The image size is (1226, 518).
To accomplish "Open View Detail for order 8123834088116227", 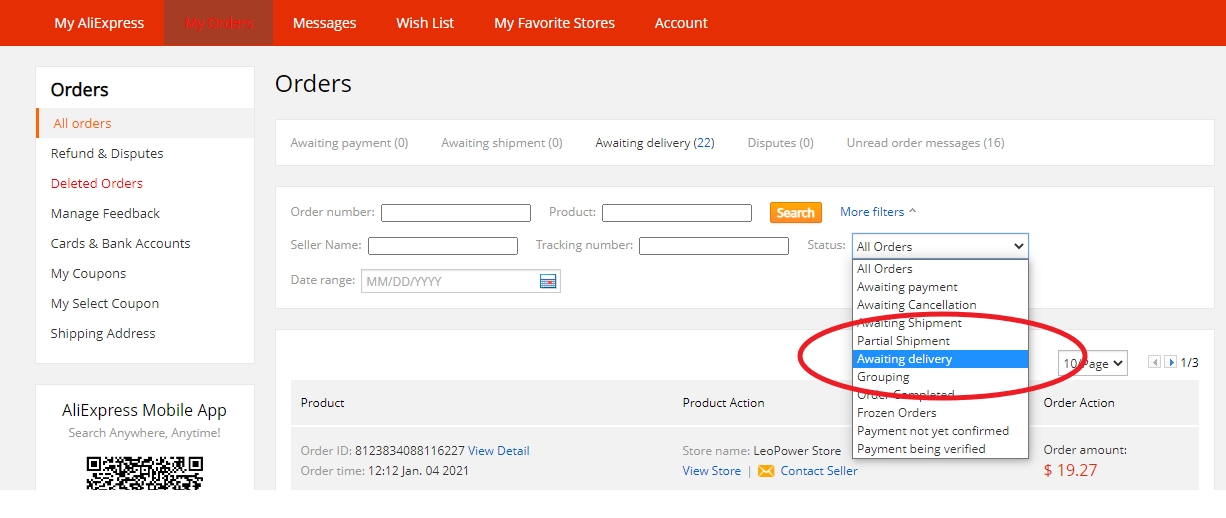I will 499,451.
